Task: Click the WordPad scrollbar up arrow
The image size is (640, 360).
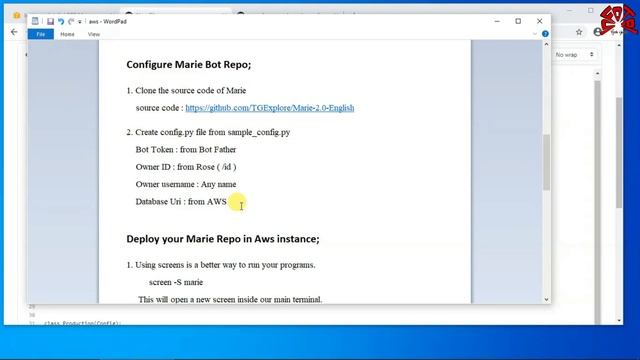Action: pos(547,44)
